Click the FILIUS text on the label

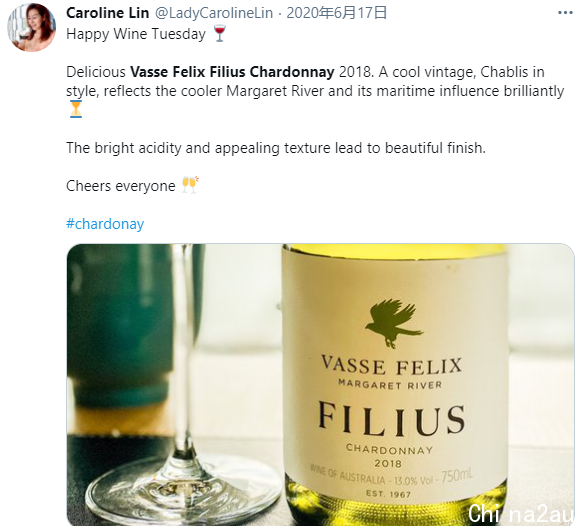pyautogui.click(x=391, y=420)
